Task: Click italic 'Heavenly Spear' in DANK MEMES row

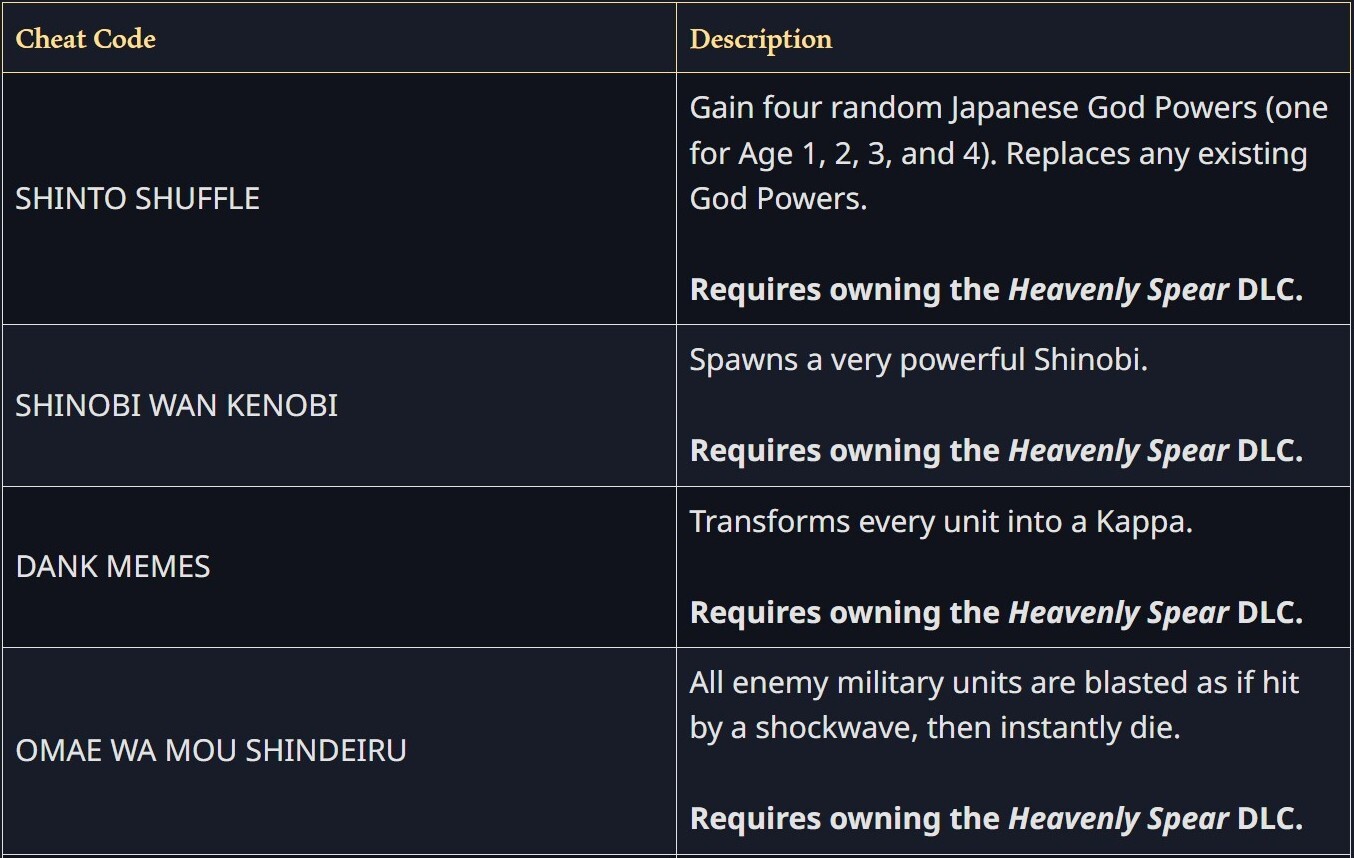Action: pos(1118,612)
